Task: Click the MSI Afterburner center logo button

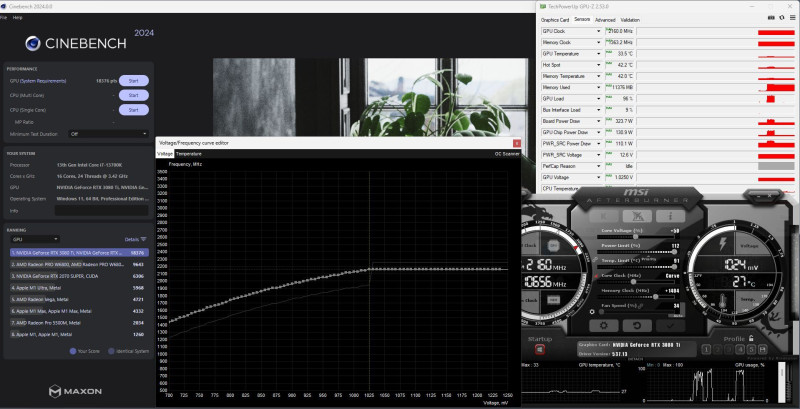Action: (637, 216)
